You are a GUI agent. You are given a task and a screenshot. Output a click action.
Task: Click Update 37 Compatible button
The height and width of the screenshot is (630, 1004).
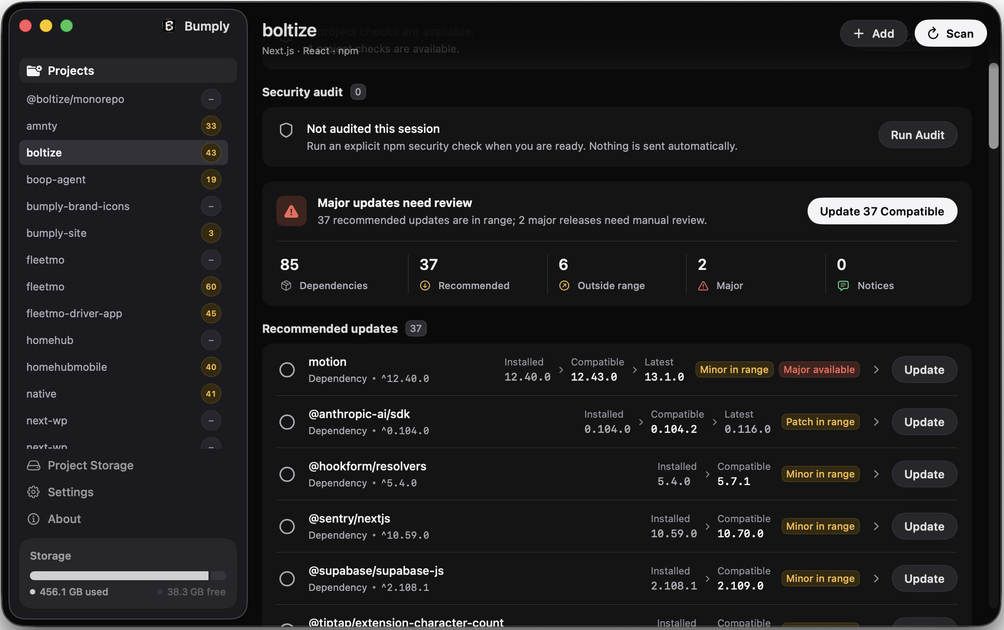click(882, 211)
